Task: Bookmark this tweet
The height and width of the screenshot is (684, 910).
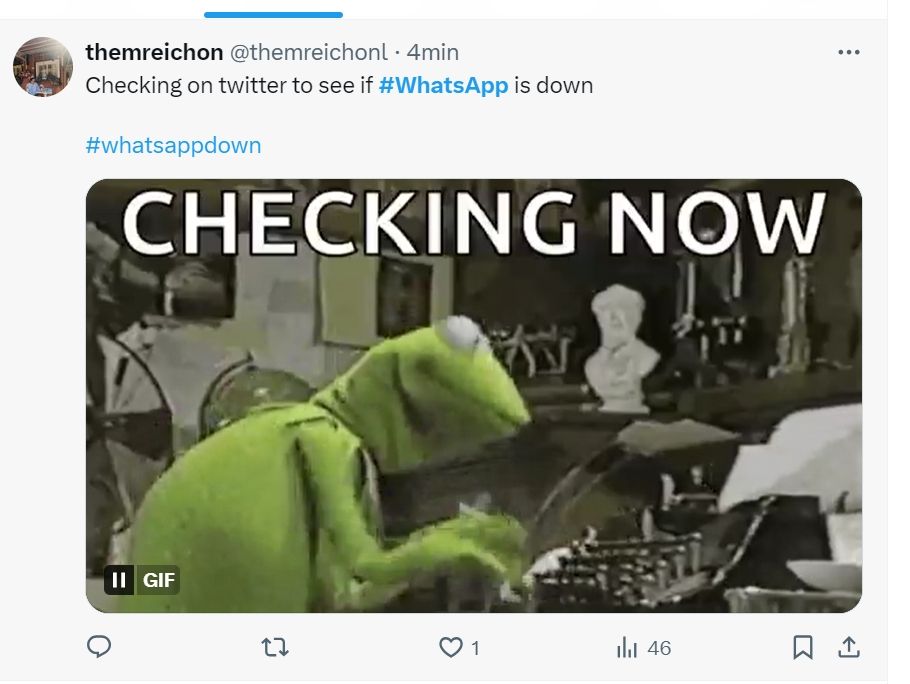Action: coord(802,648)
